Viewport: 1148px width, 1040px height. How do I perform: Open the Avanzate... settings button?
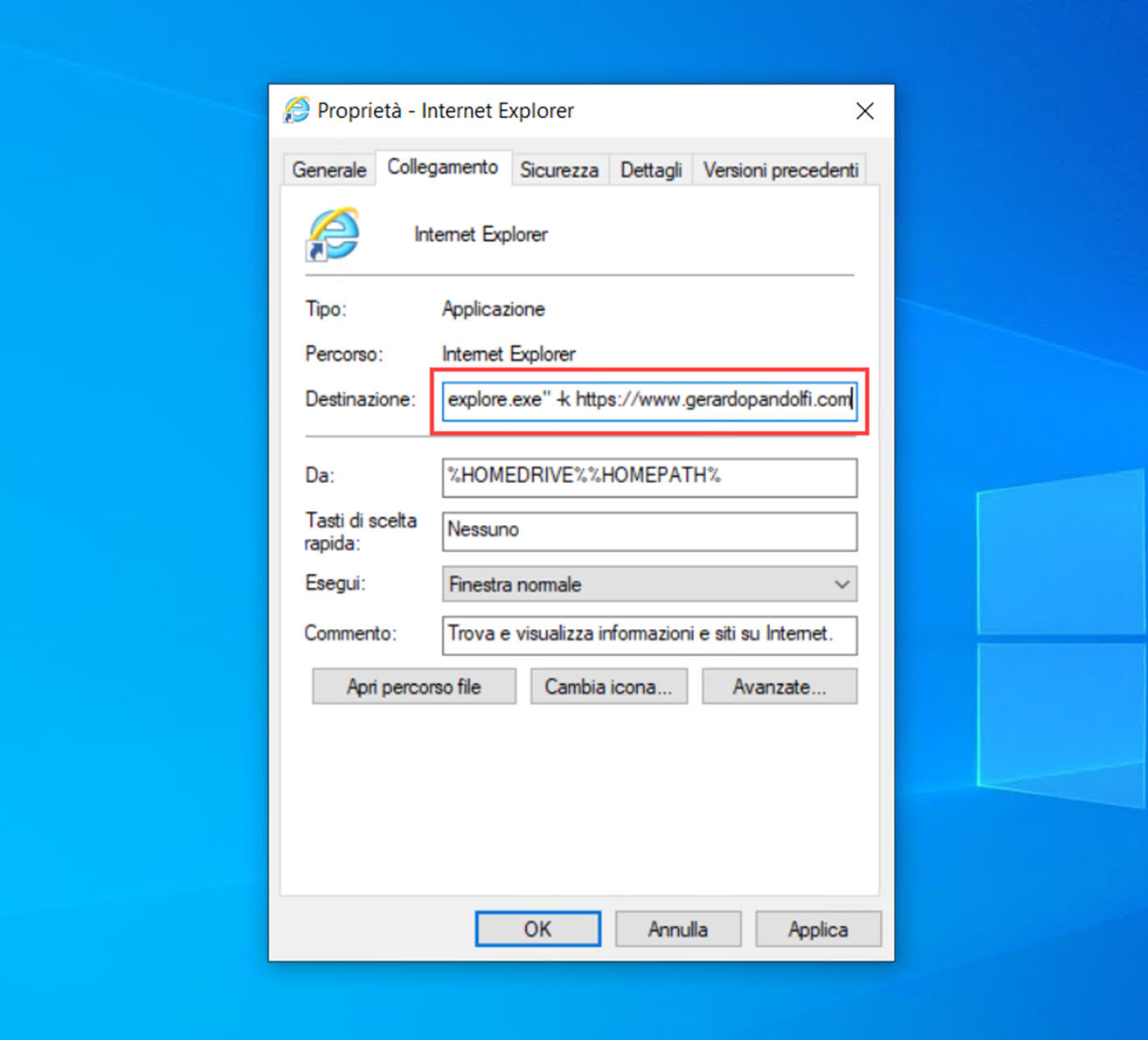779,686
